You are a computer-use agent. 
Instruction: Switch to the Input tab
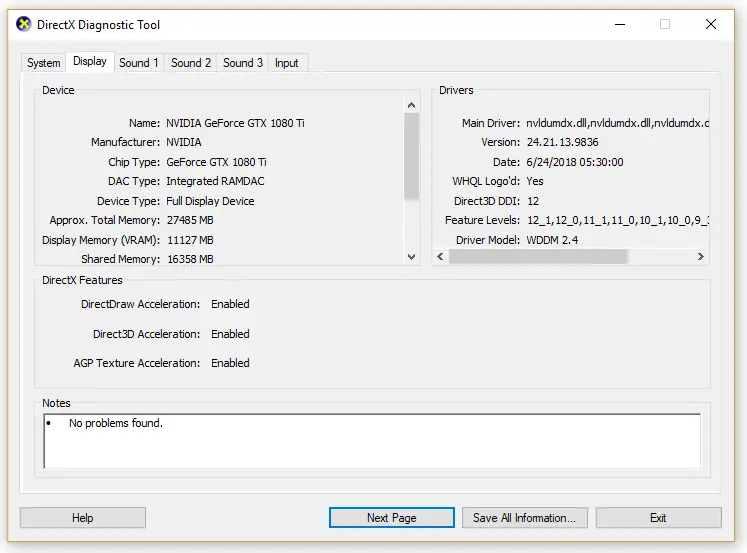pos(286,63)
